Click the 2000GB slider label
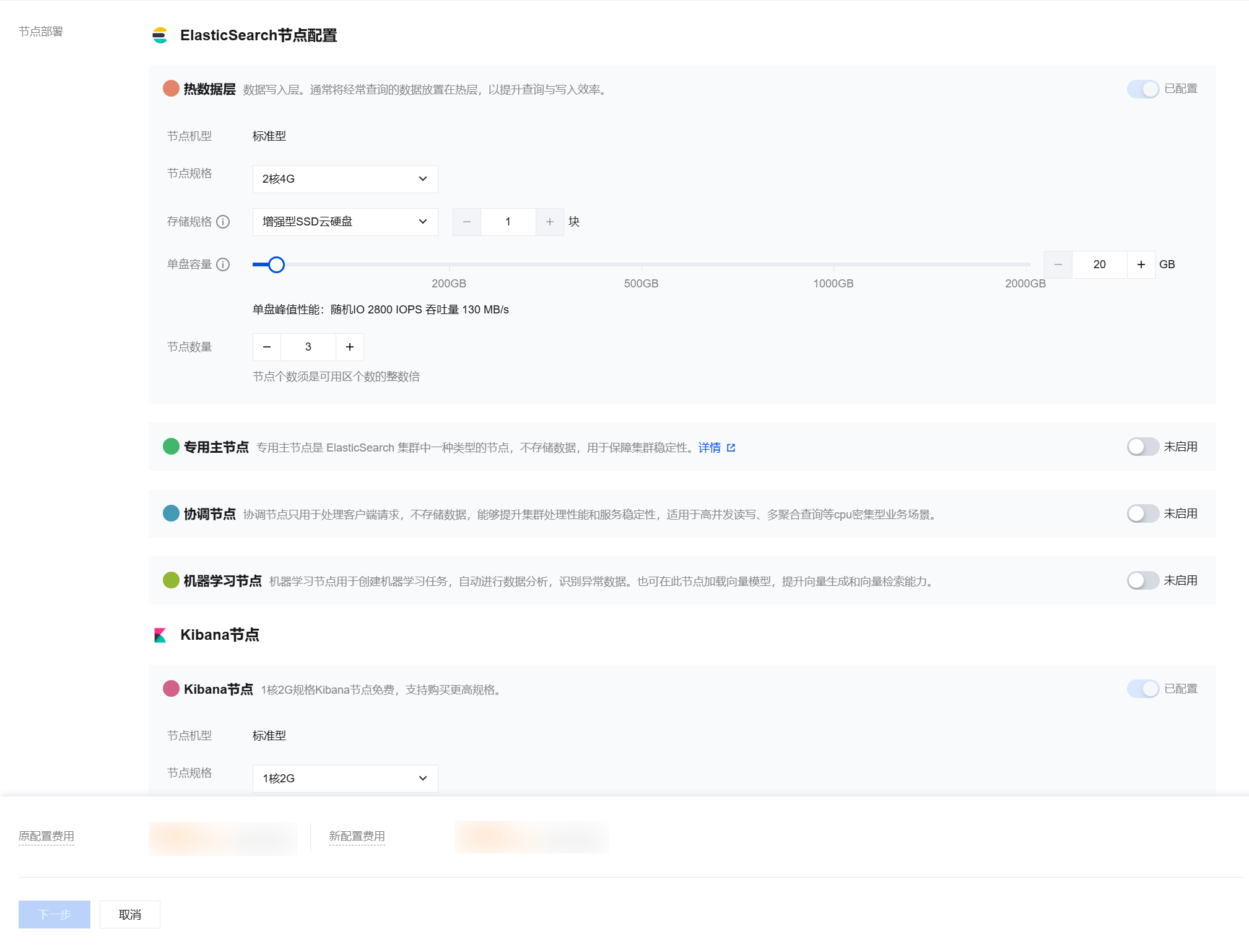Screen dimensions: 1249x952 pyautogui.click(x=1025, y=284)
